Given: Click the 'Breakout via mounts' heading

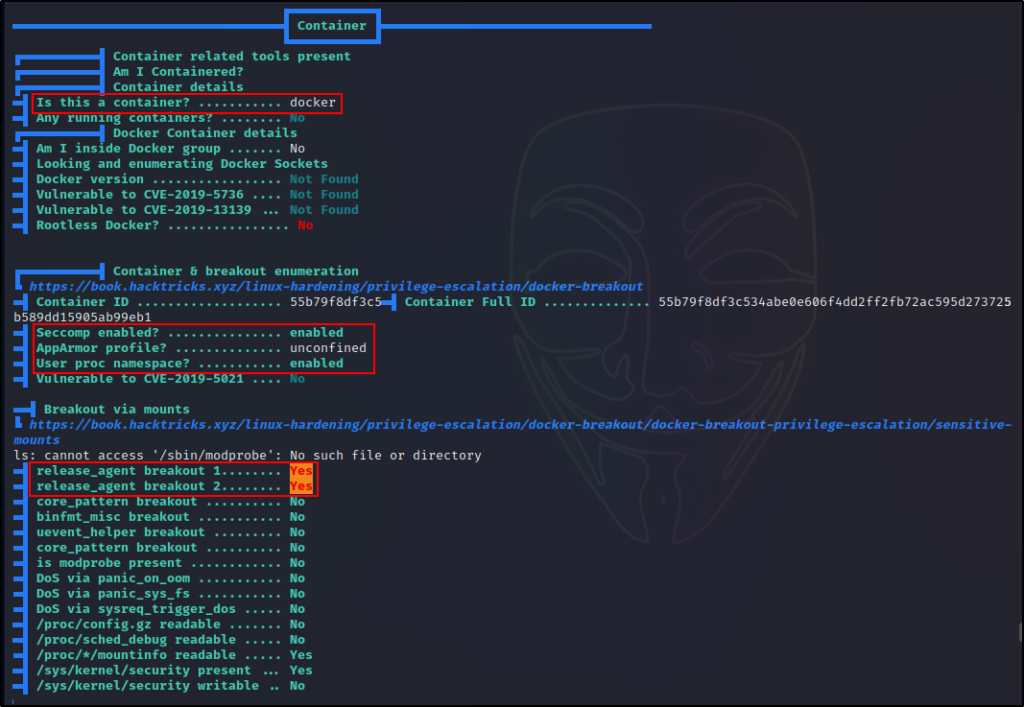Looking at the screenshot, I should point(116,409).
